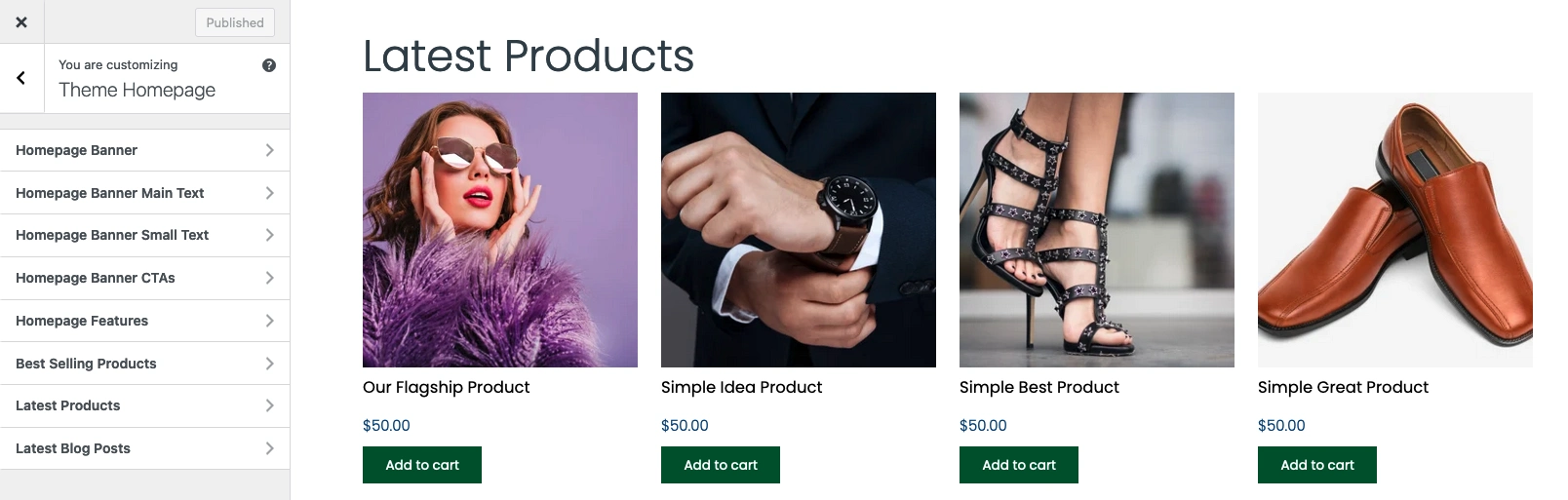Open the Homepage Banner Small Text chevron
This screenshot has height=500, width=1568.
click(269, 235)
